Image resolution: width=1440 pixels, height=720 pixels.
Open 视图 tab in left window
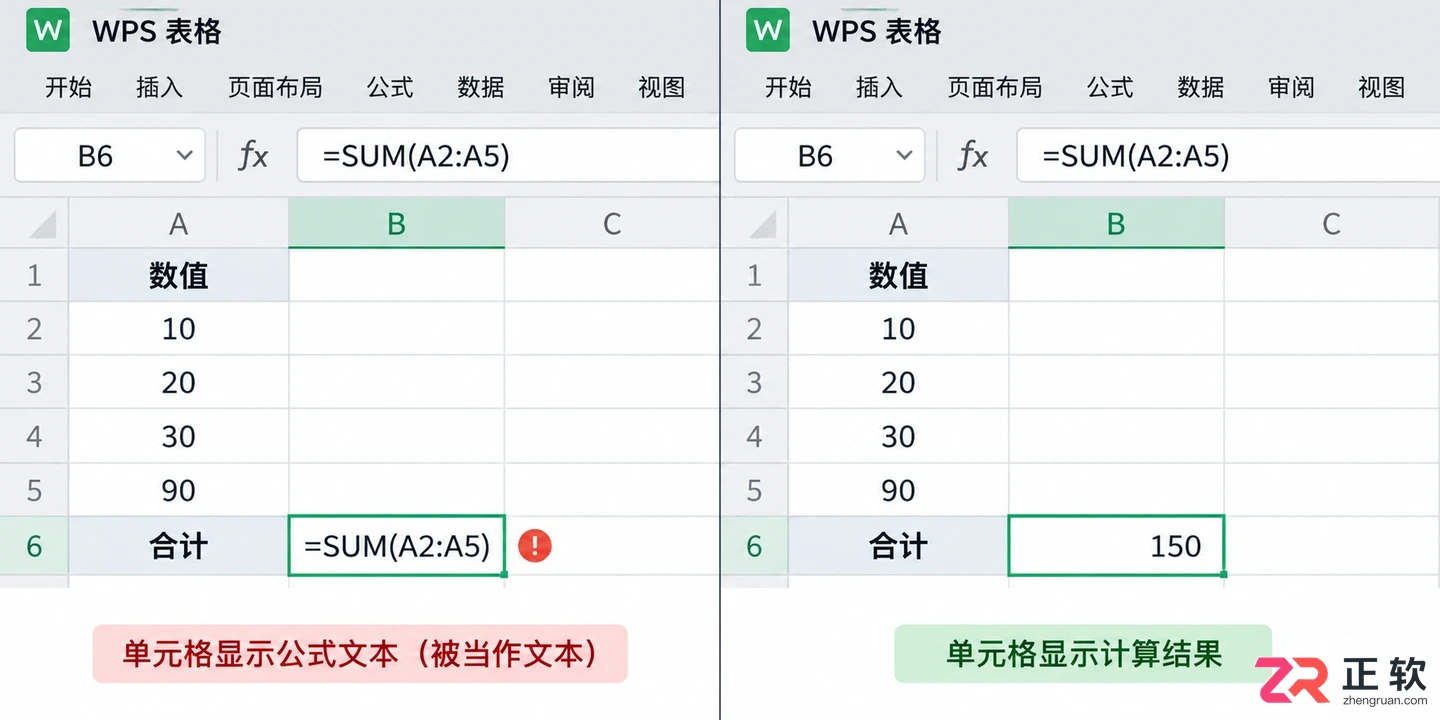[x=662, y=88]
